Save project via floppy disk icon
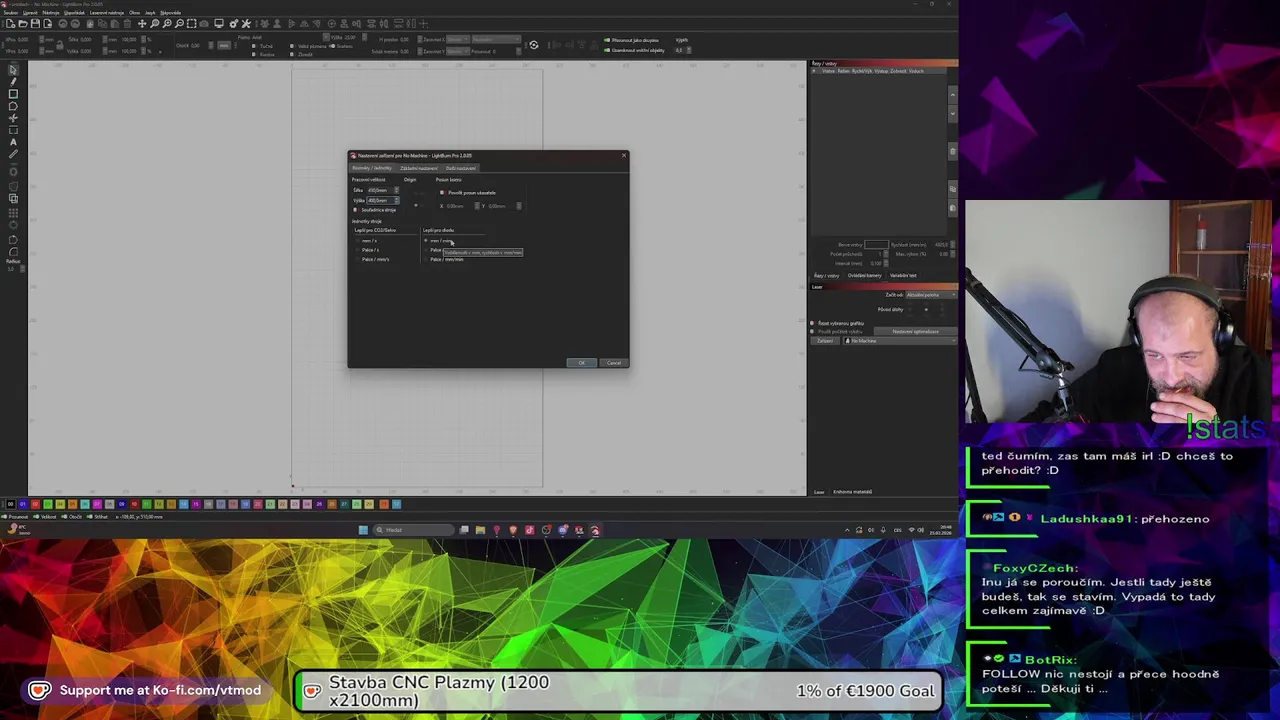This screenshot has width=1280, height=720. [x=35, y=23]
